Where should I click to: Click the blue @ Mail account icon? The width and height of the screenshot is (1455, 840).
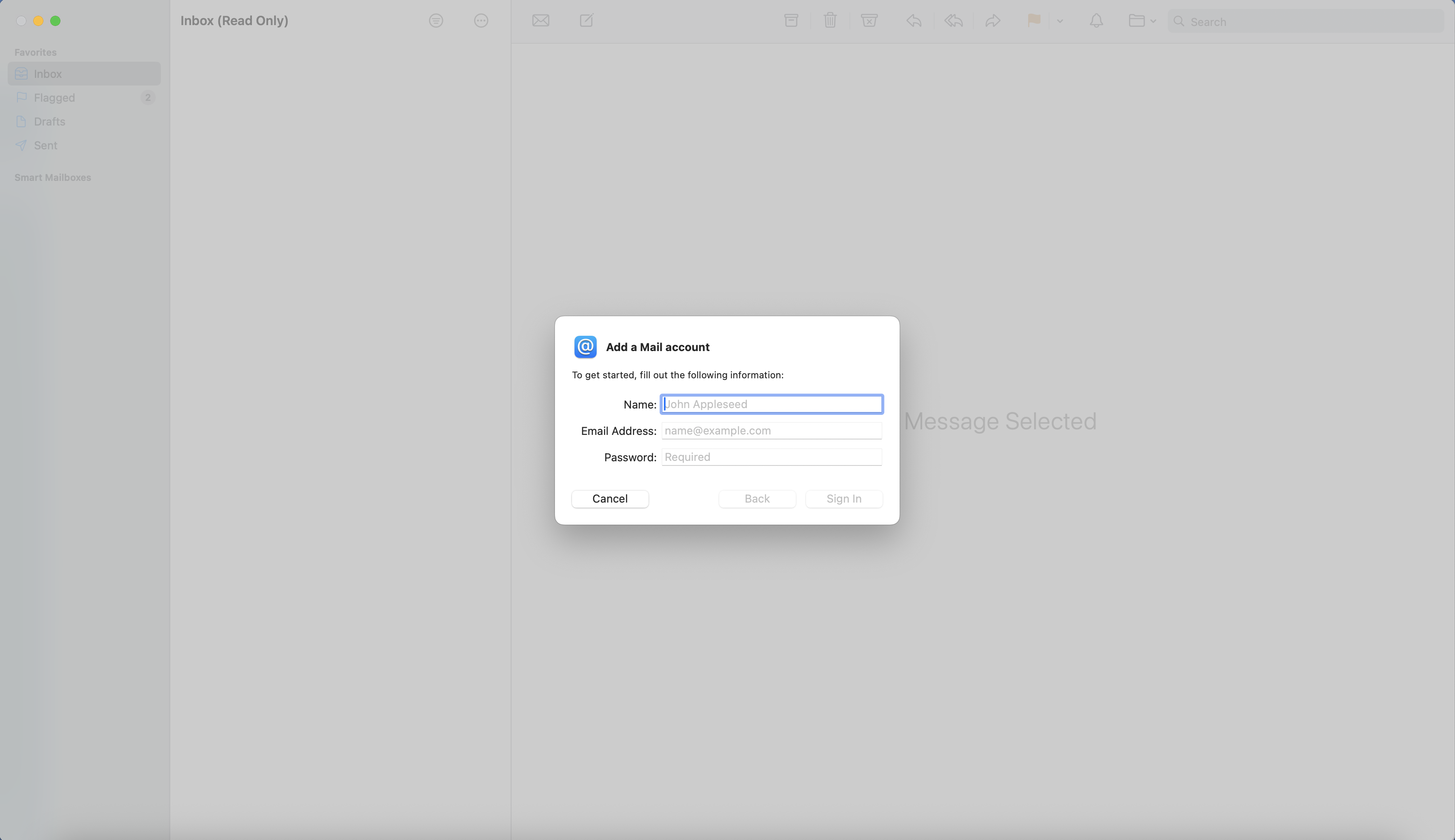point(585,347)
